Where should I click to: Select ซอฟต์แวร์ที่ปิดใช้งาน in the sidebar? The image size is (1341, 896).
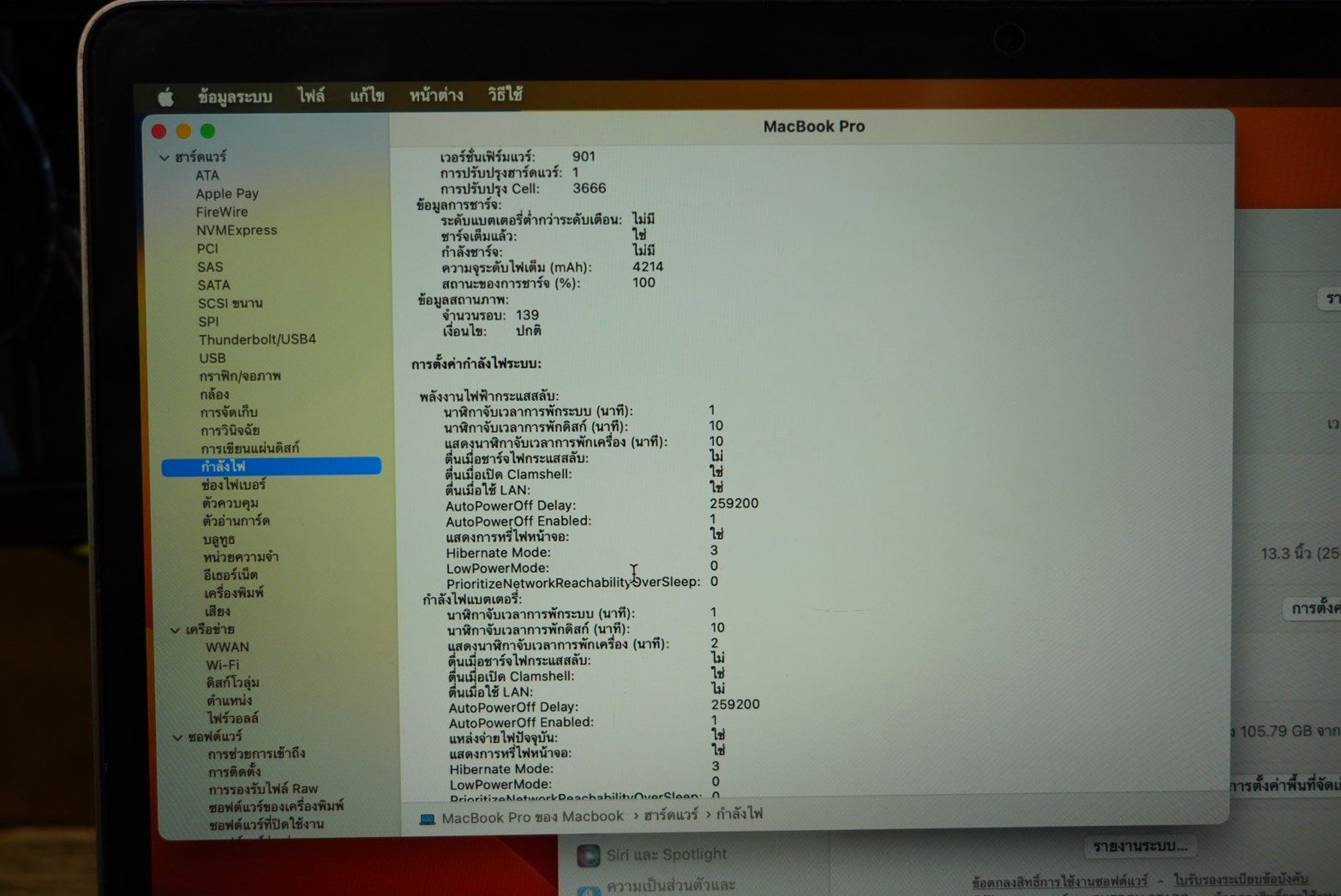click(266, 825)
